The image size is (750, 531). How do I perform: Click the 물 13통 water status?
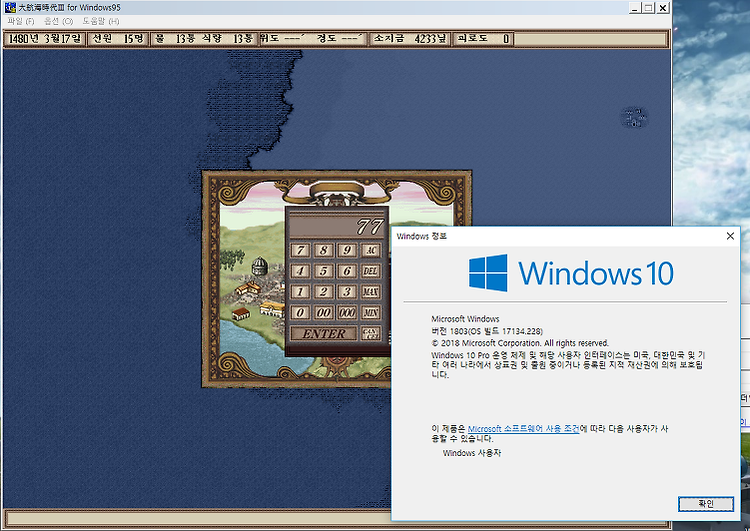[175, 39]
